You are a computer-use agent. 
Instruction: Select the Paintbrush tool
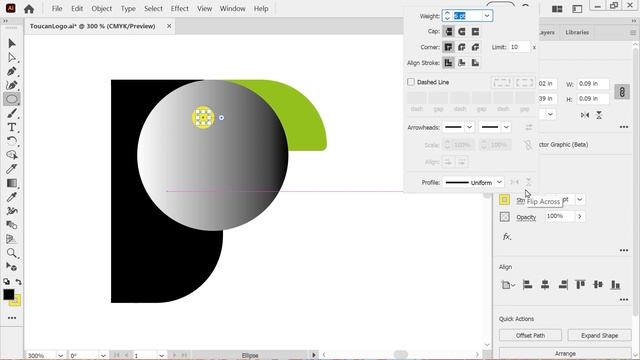[x=12, y=113]
